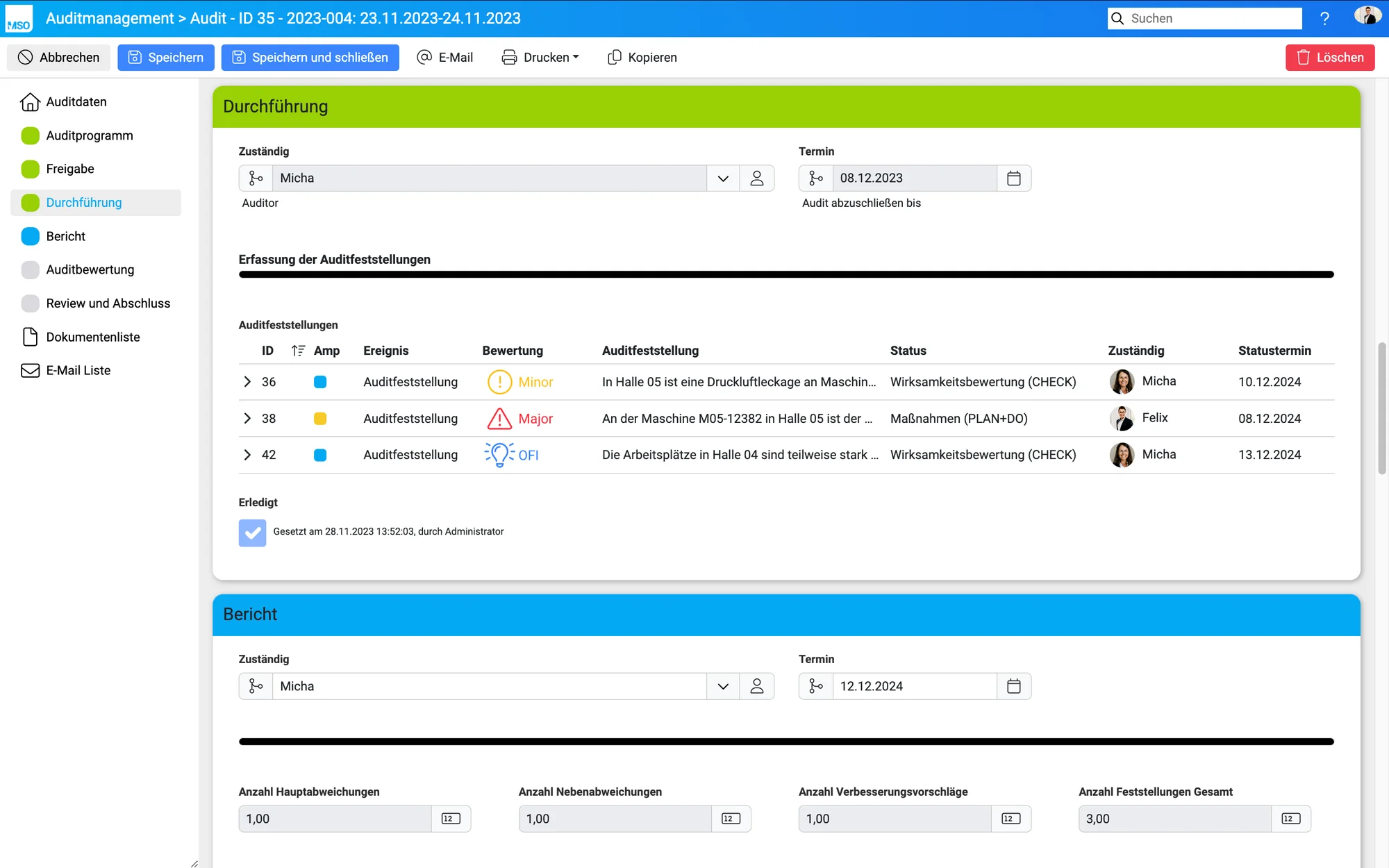Click Speichern und schließen
Image resolution: width=1389 pixels, height=868 pixels.
click(310, 58)
